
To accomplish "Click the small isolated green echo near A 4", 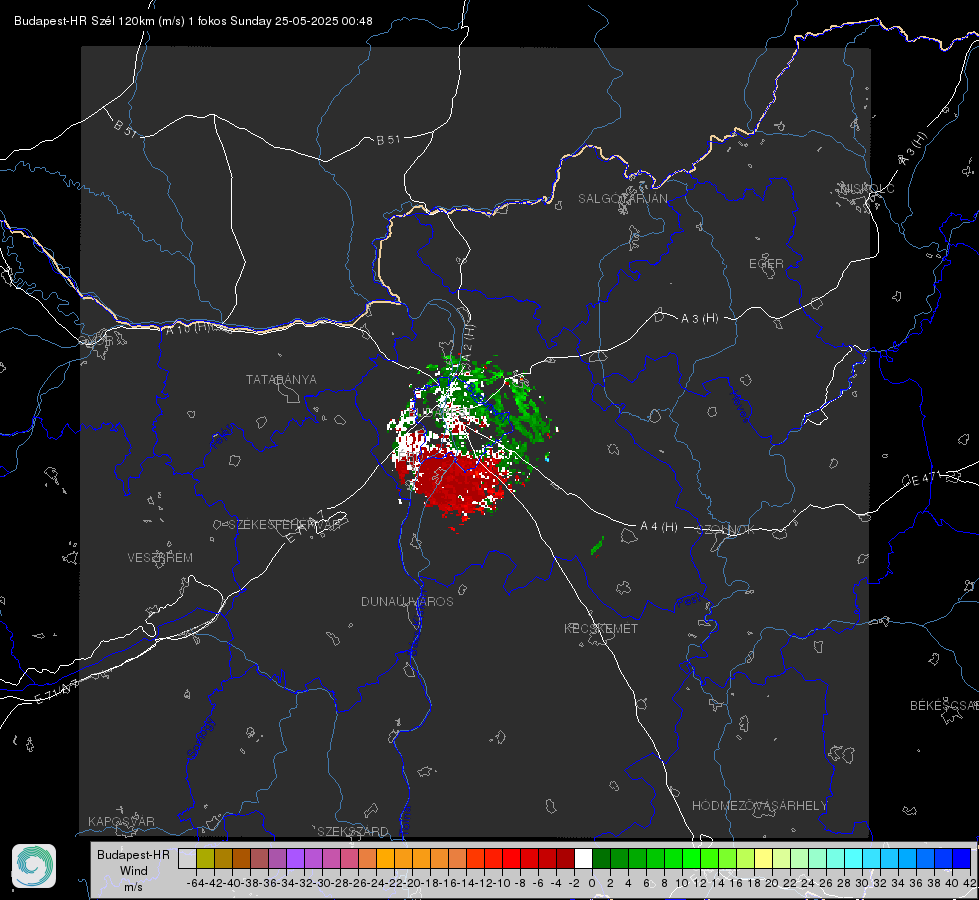I will [597, 545].
